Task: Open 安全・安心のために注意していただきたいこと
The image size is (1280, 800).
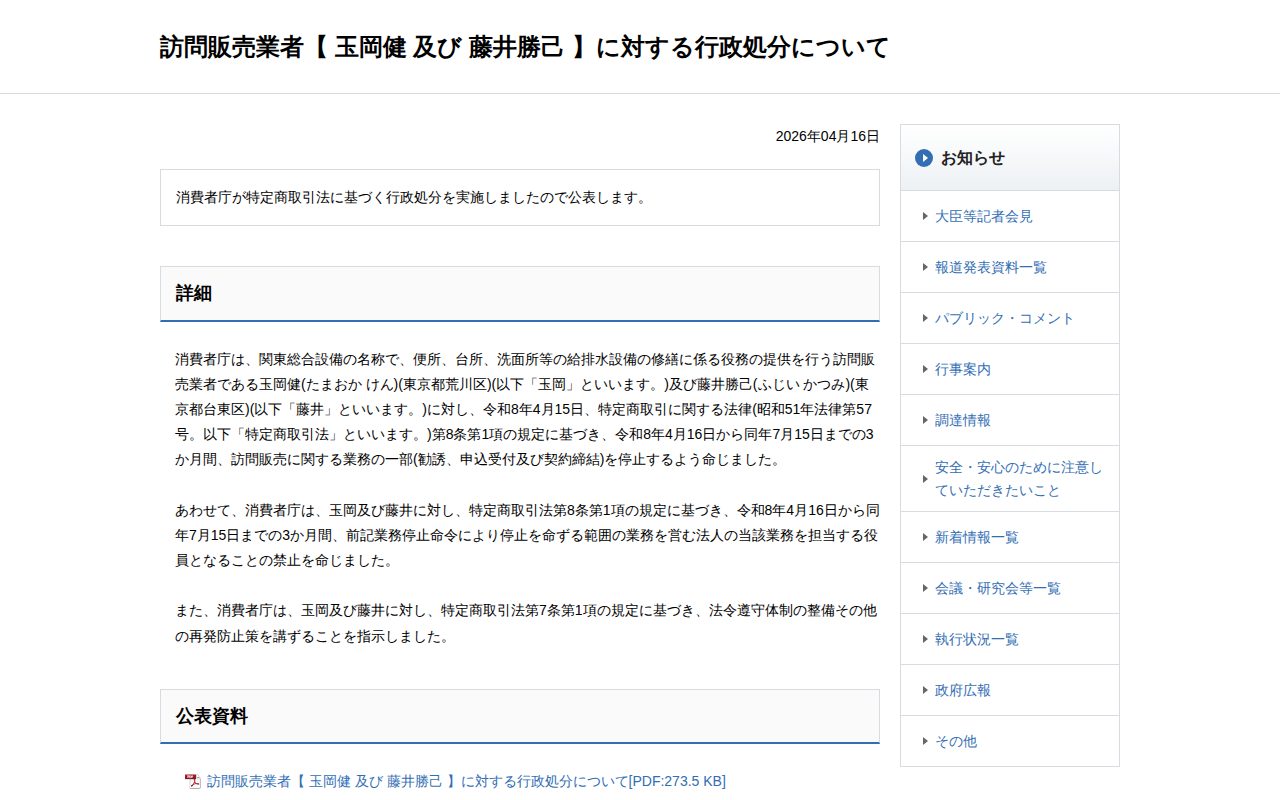Action: 1018,479
